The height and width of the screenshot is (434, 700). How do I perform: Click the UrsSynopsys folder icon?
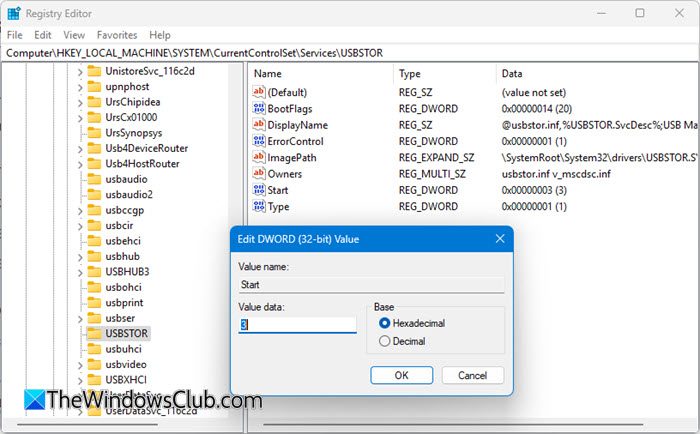pyautogui.click(x=94, y=133)
